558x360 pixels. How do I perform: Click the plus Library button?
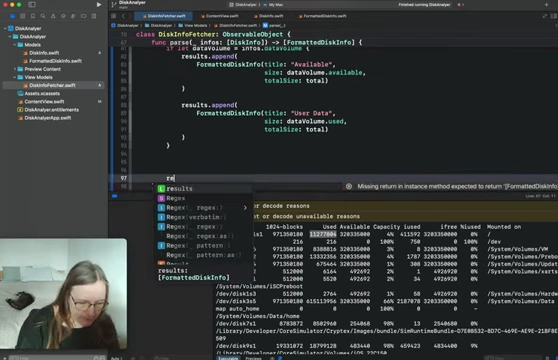coord(546,5)
